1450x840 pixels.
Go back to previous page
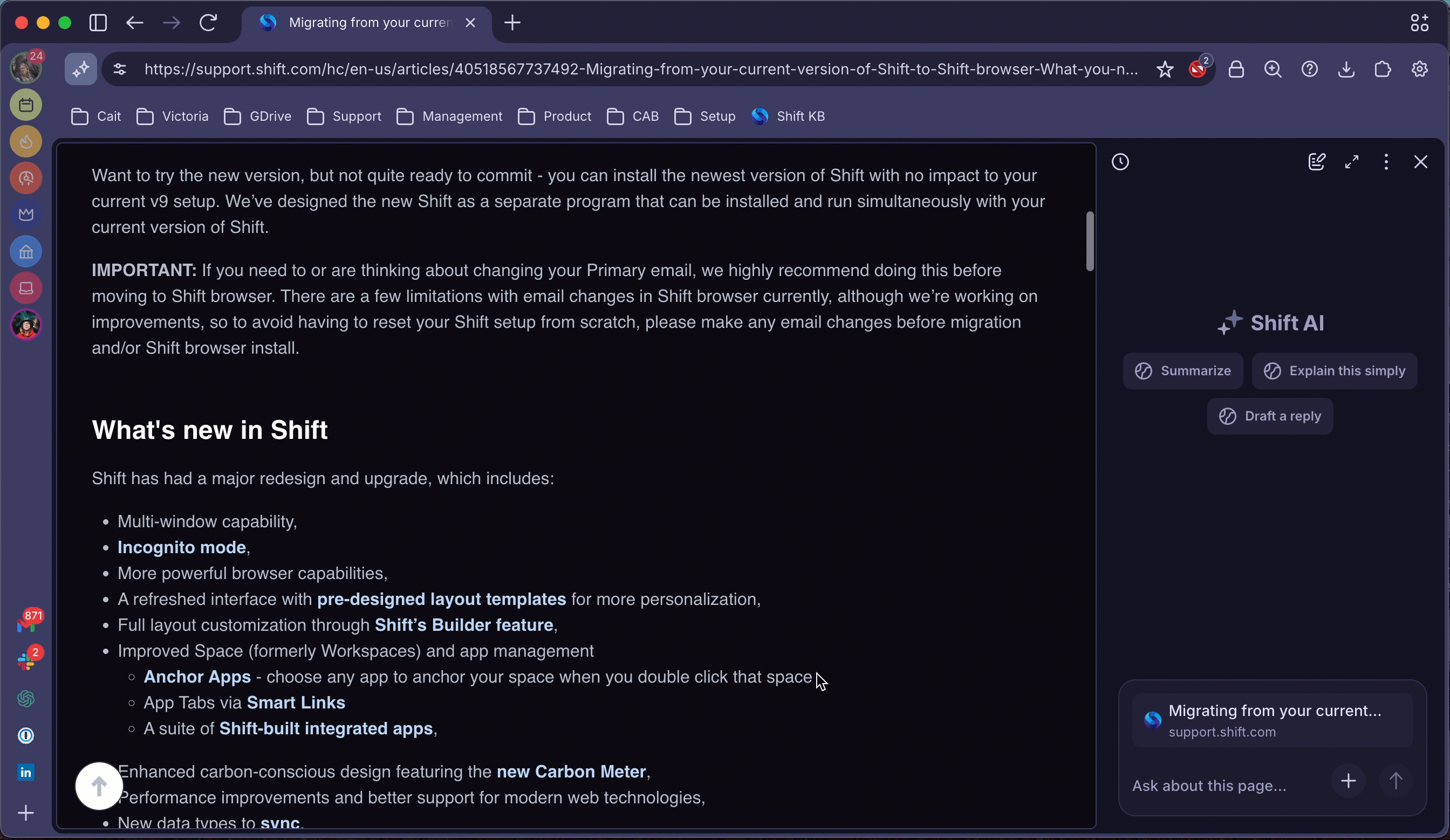click(x=135, y=23)
